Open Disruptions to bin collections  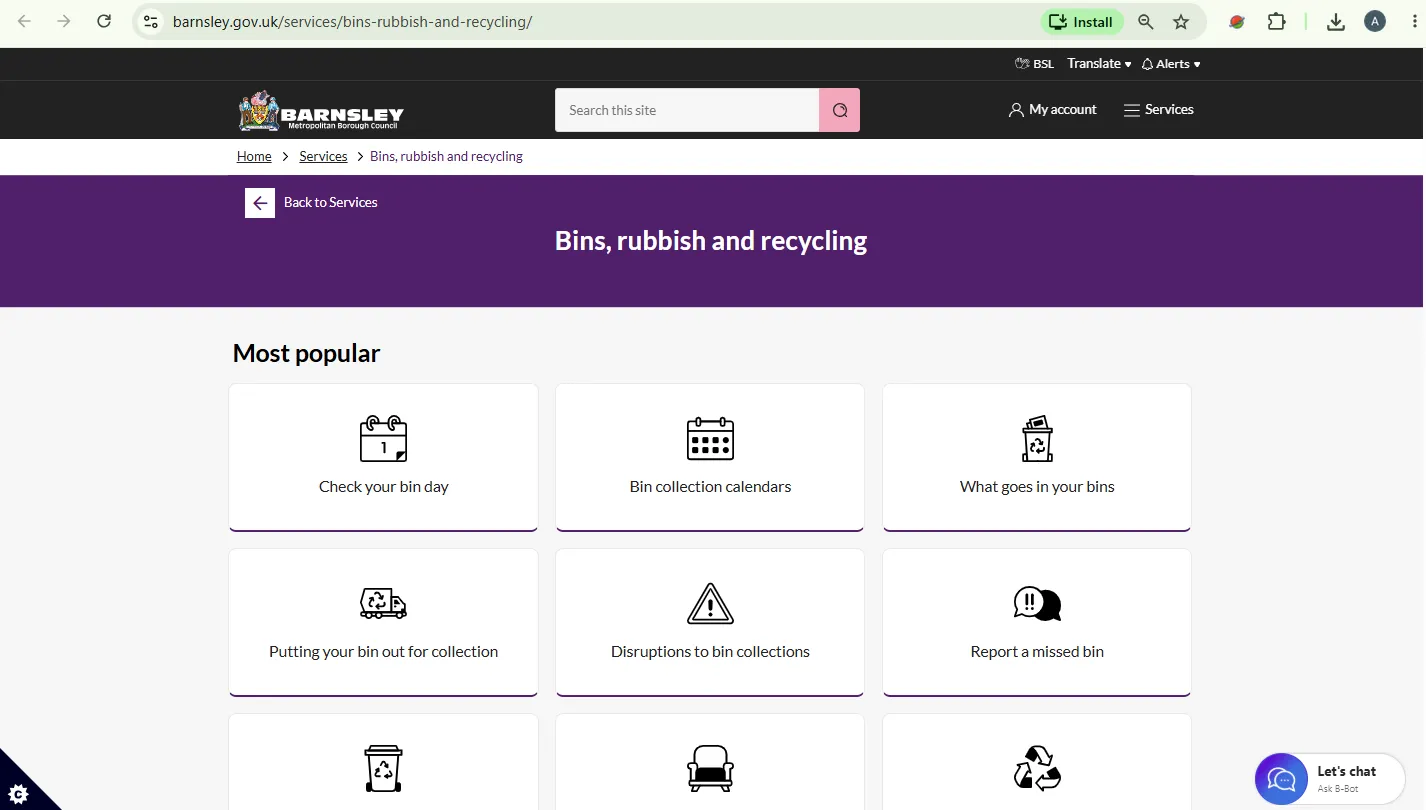coord(710,652)
